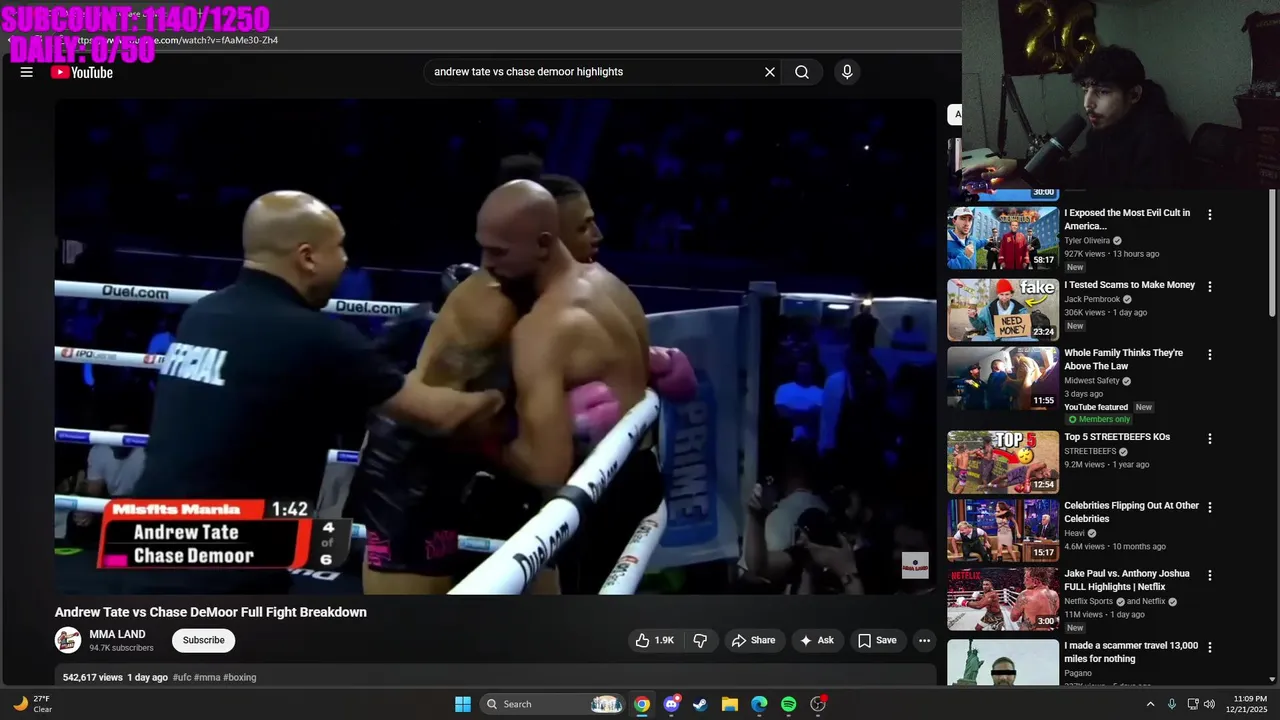Clear the search box with the X icon

point(770,72)
